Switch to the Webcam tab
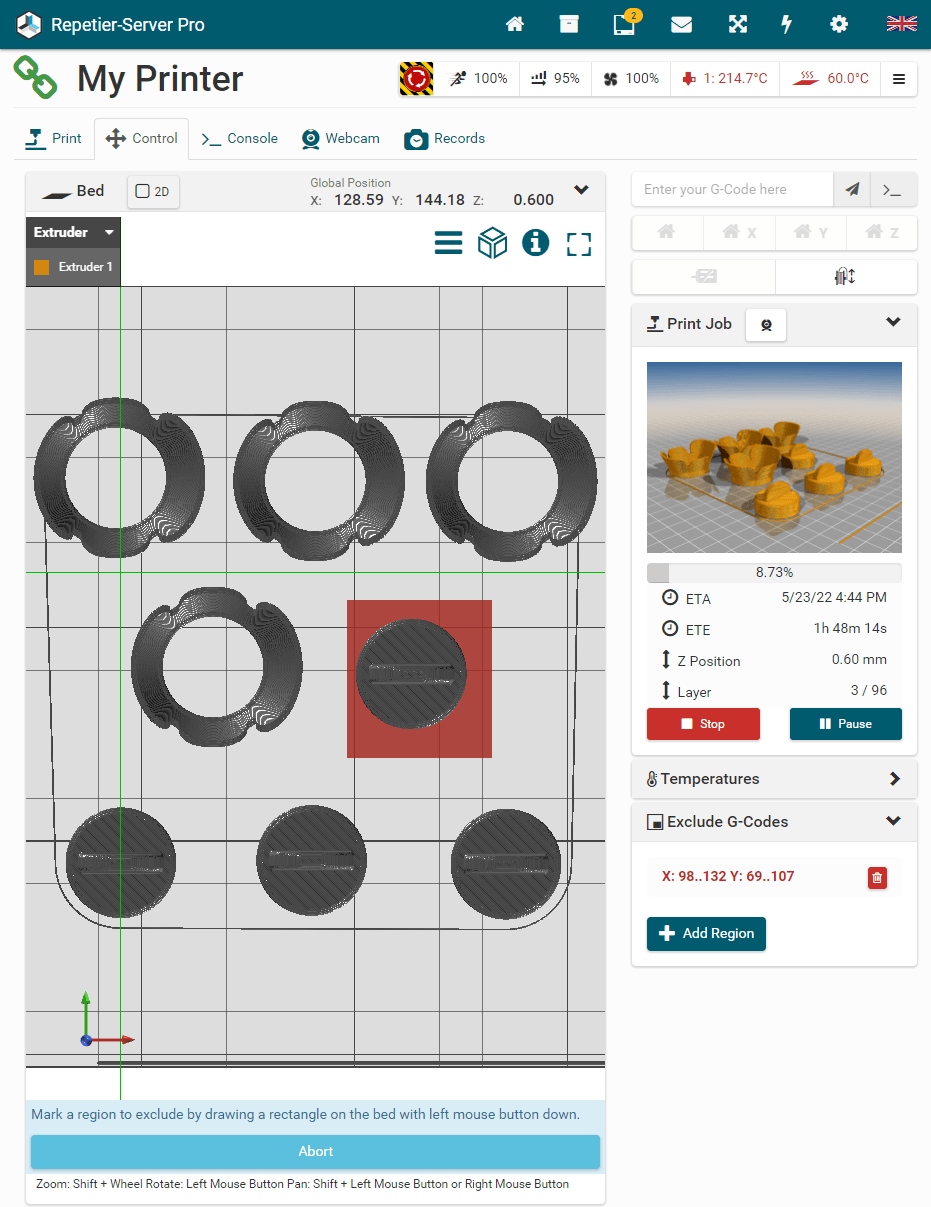The image size is (931, 1207). [341, 138]
